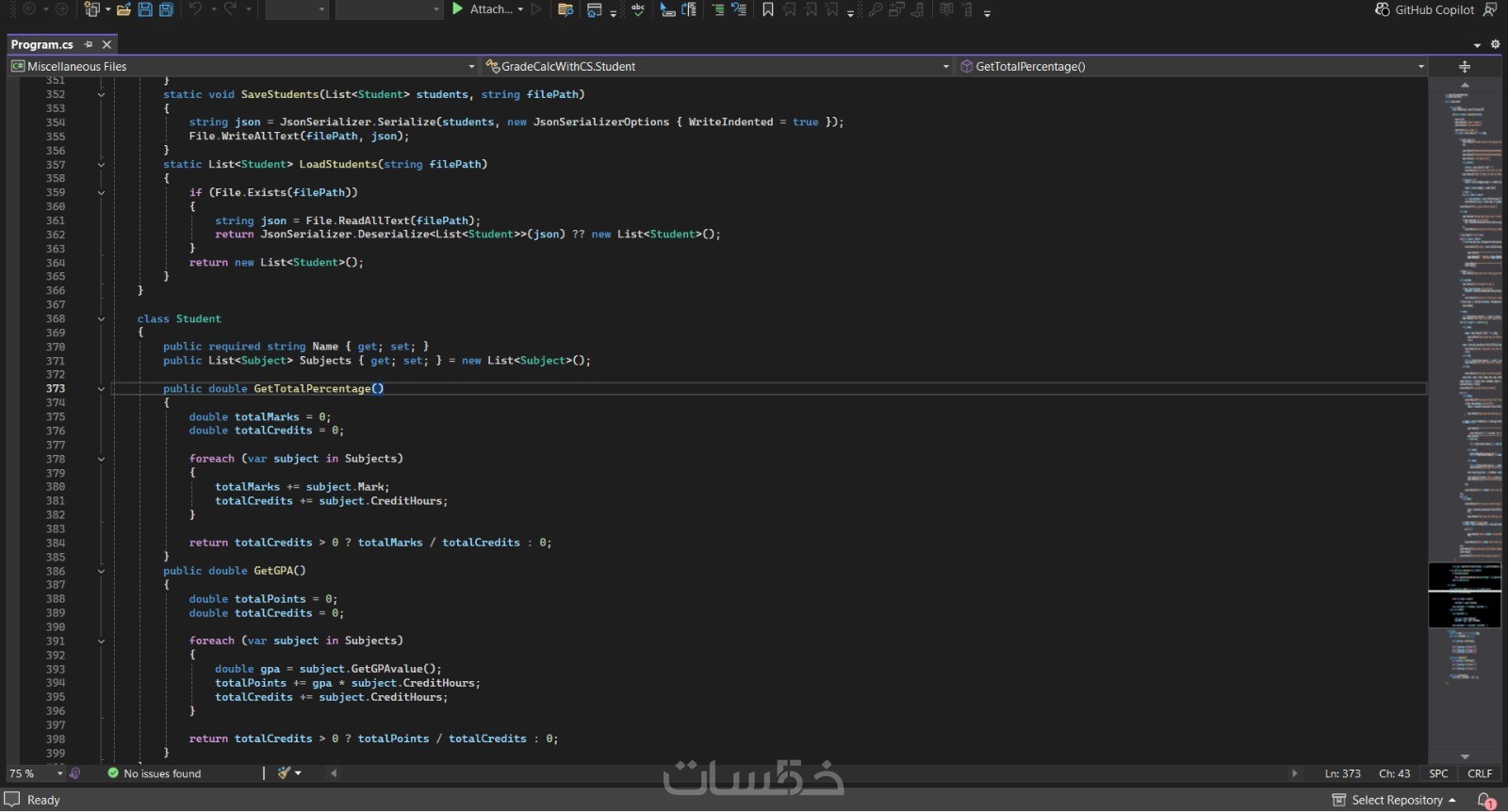Open the notifications bell in status bar
This screenshot has height=812, width=1508.
click(1486, 801)
